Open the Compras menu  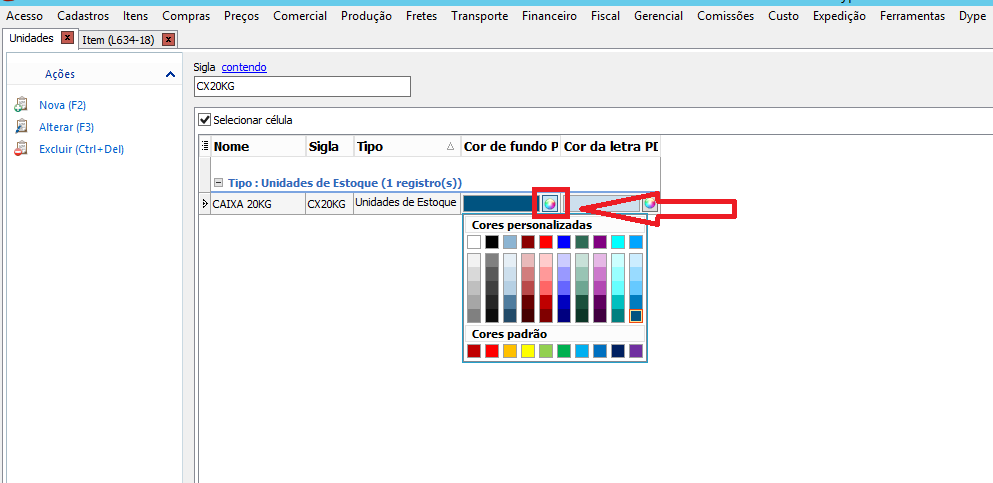186,16
